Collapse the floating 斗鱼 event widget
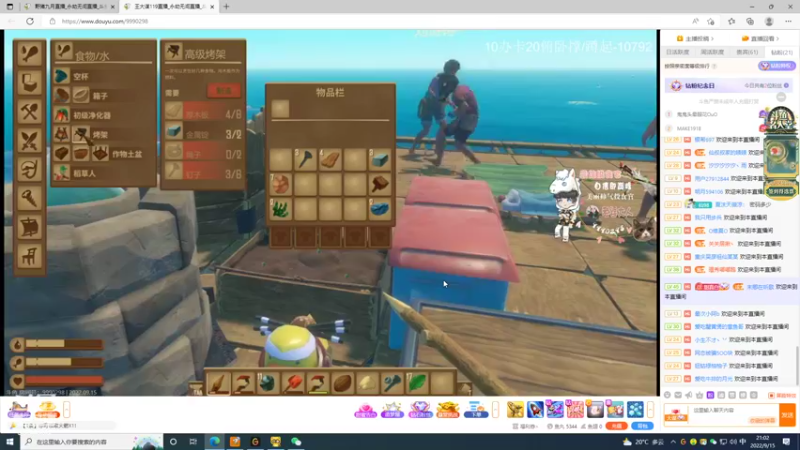The height and width of the screenshot is (450, 800). (x=781, y=97)
